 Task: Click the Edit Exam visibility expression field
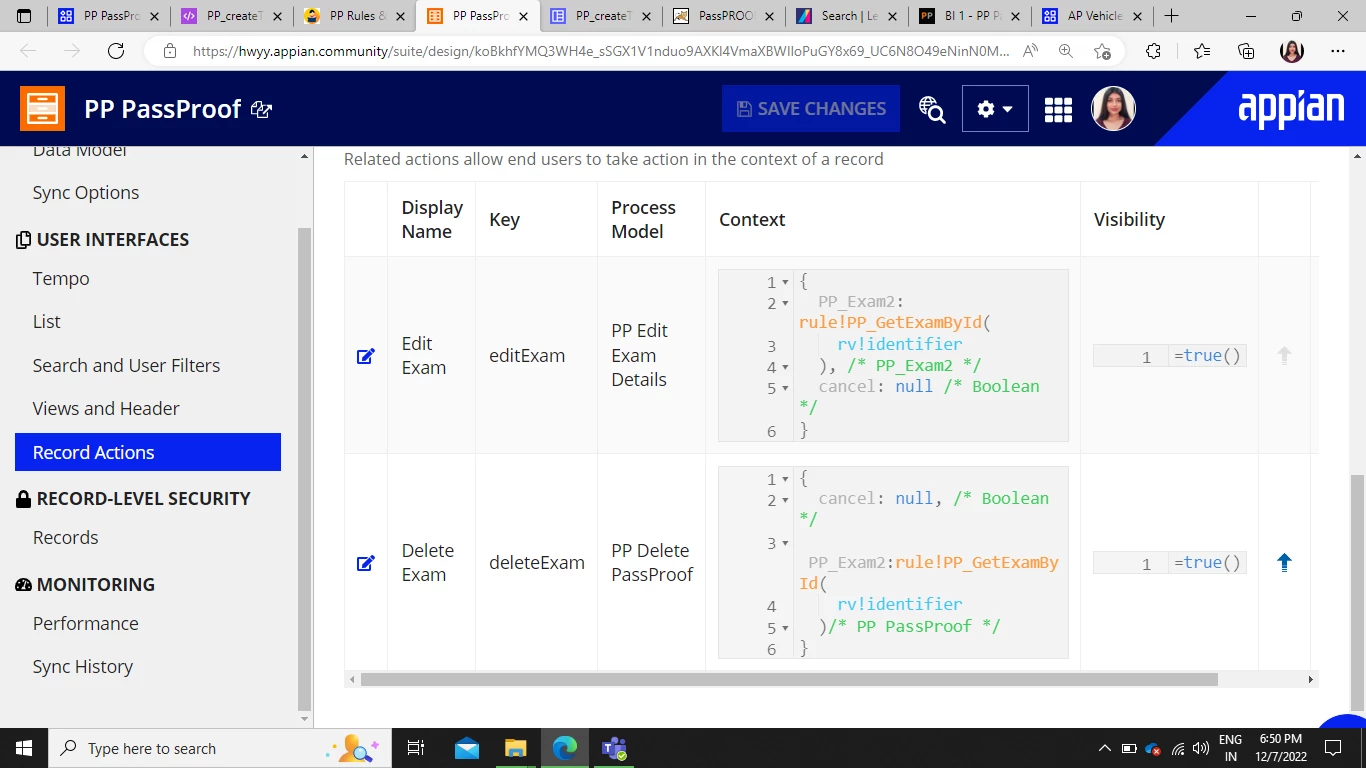(1170, 356)
